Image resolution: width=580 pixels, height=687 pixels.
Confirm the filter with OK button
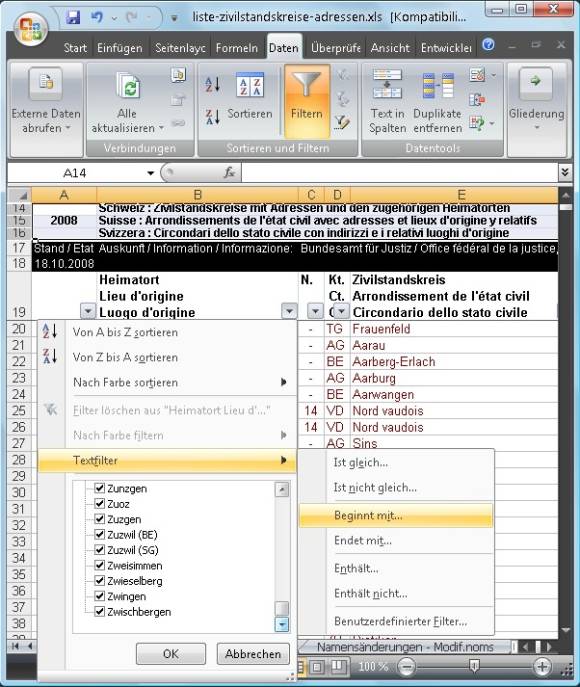(171, 654)
